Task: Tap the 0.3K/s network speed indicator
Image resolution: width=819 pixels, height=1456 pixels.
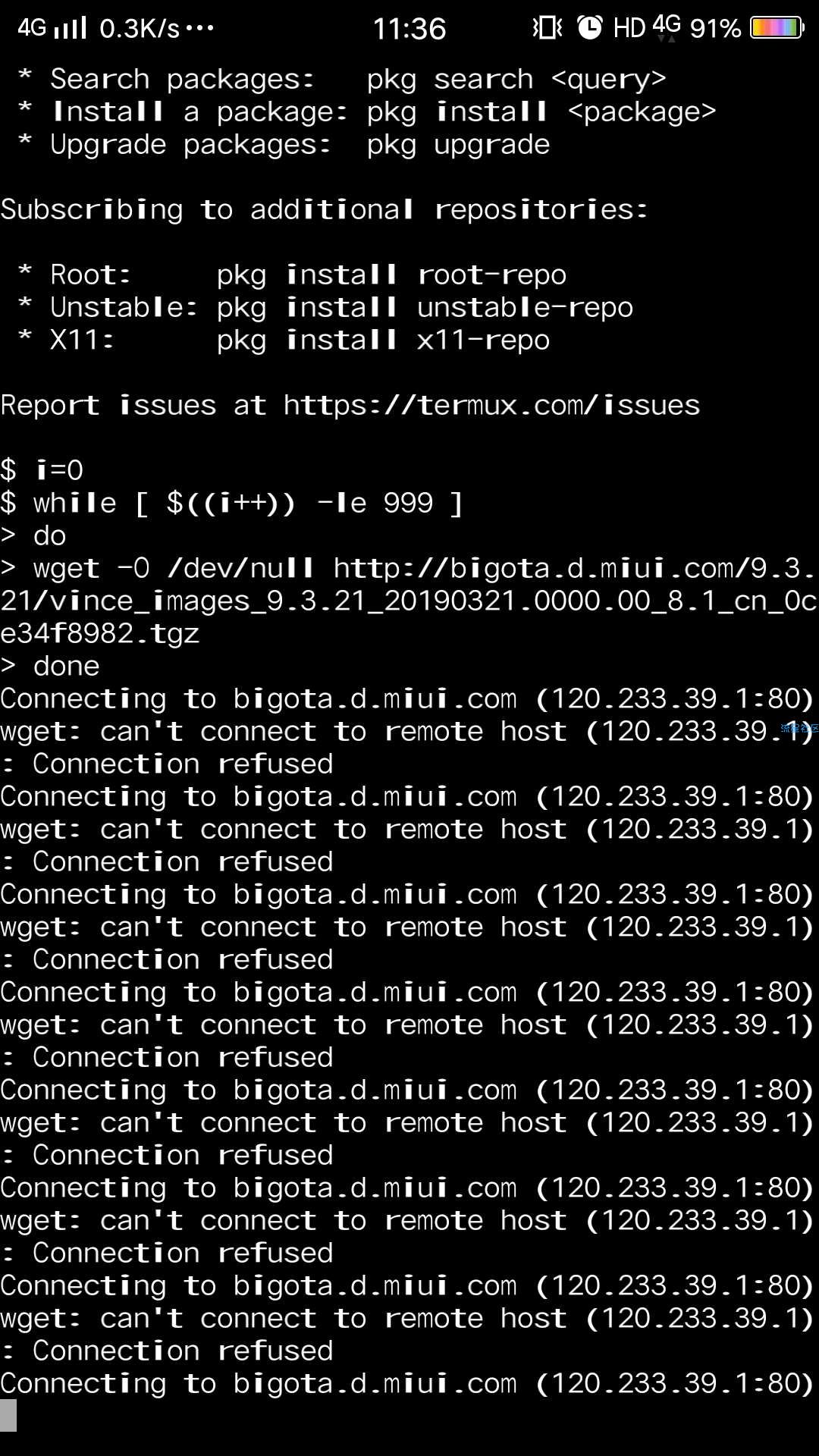Action: [x=140, y=29]
